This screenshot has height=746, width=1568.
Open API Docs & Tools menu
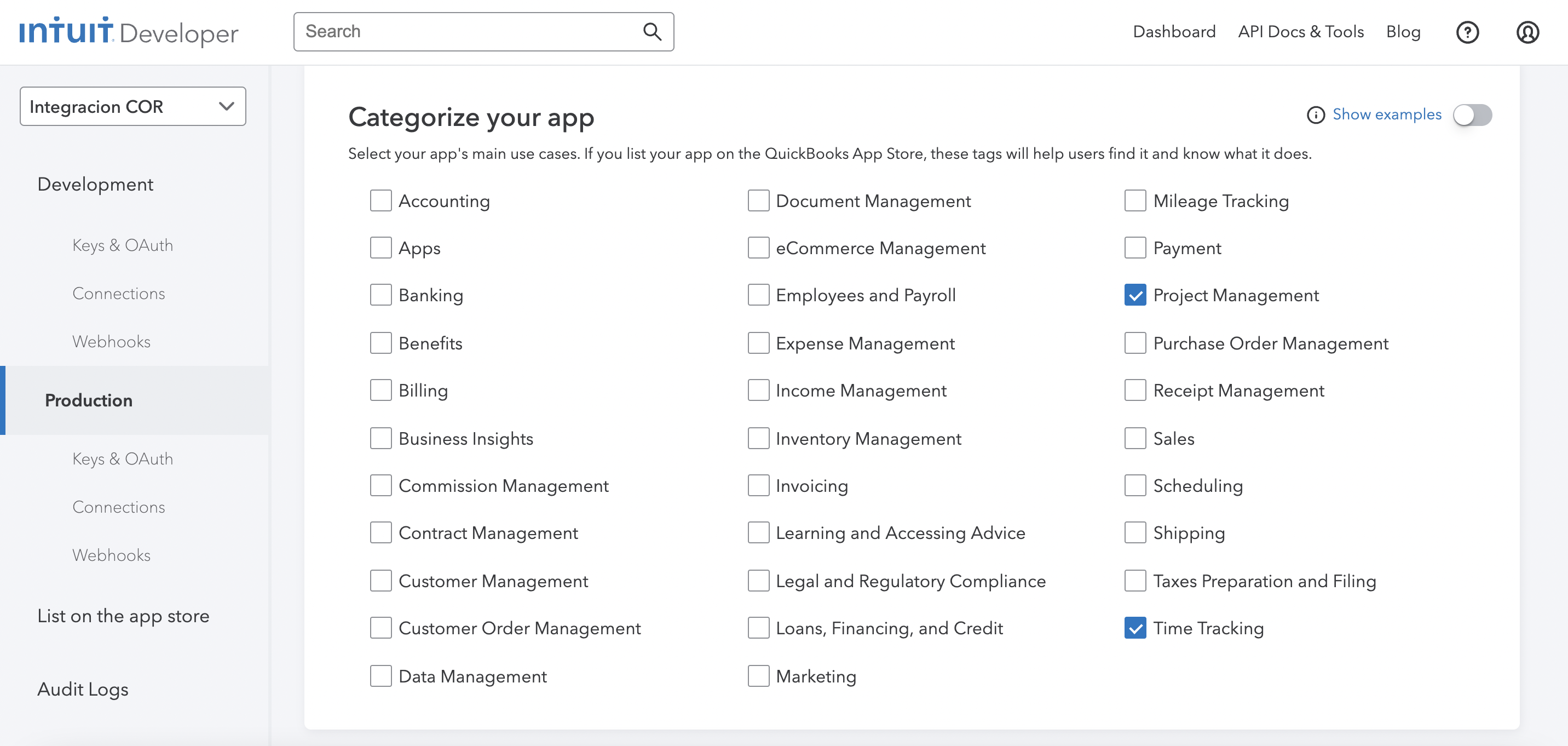[1301, 32]
